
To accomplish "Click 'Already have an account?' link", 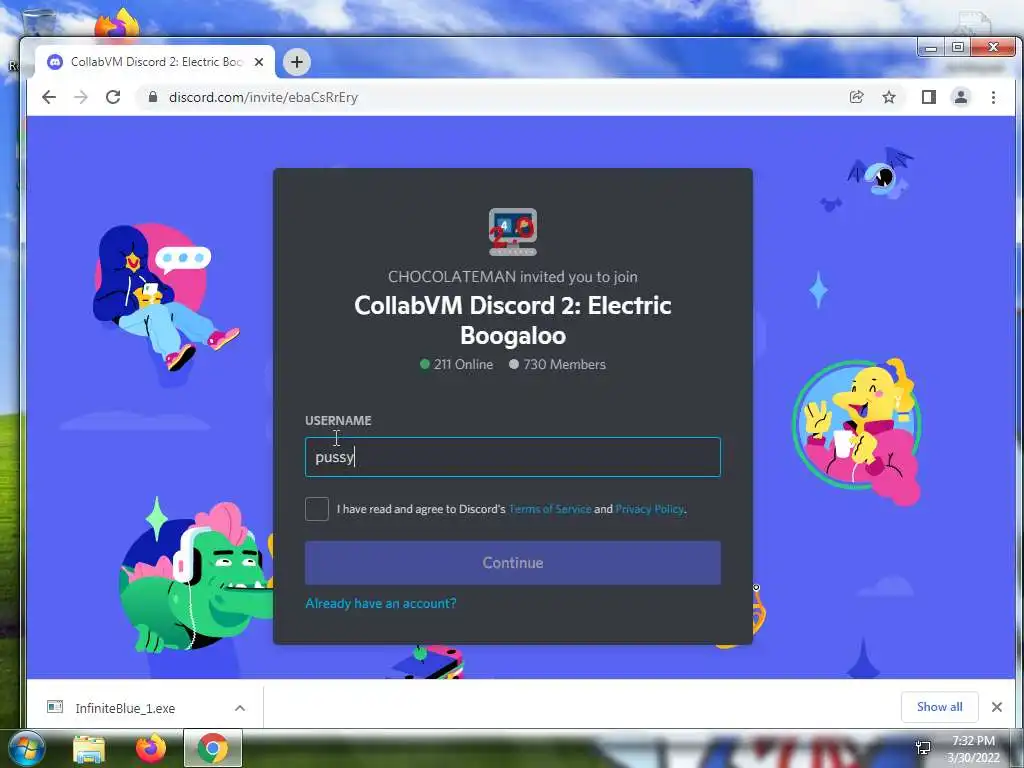I will coord(381,603).
